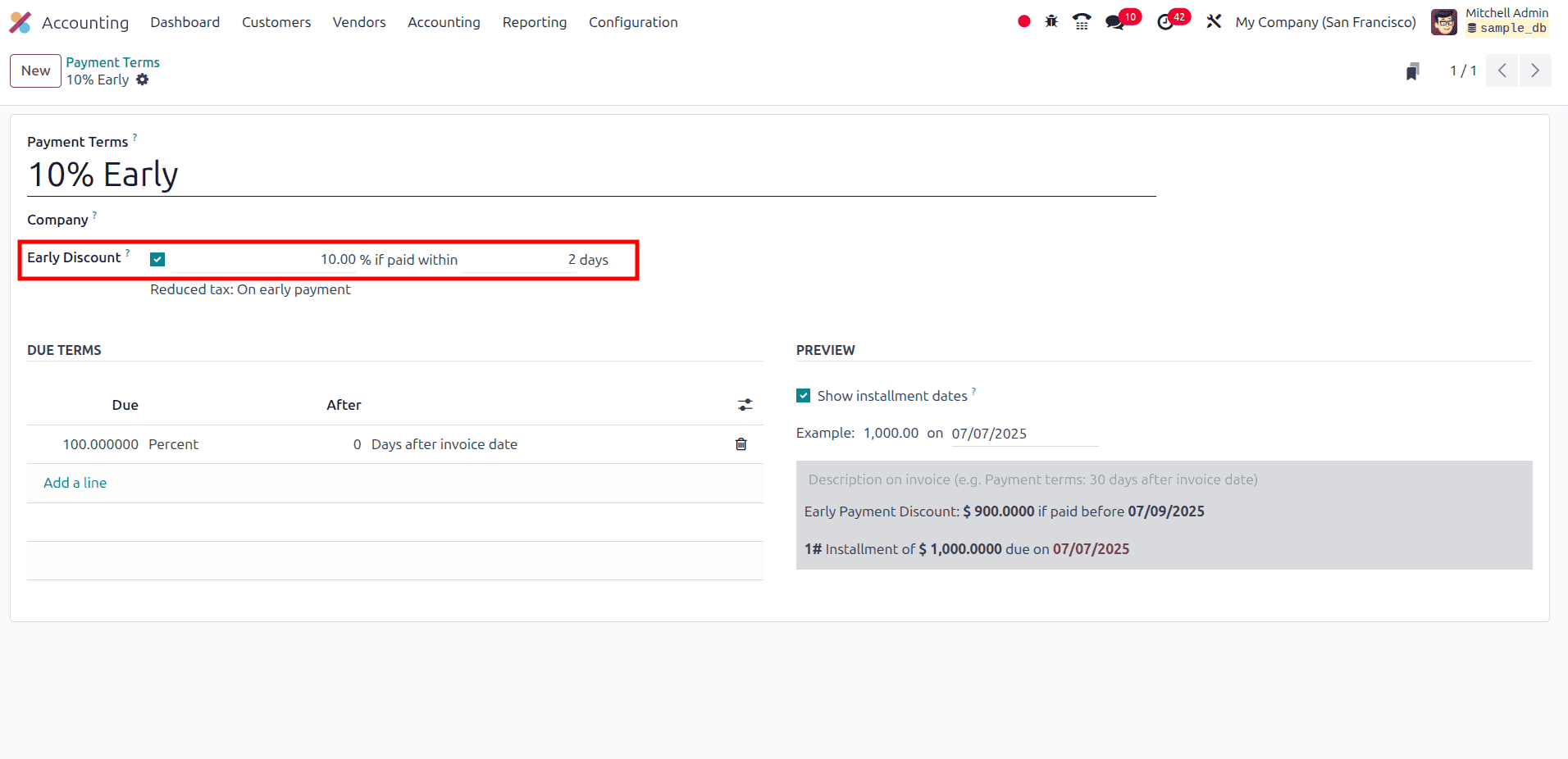Viewport: 1568px width, 759px height.
Task: Change the example date 07/07/2025
Action: pos(1024,434)
